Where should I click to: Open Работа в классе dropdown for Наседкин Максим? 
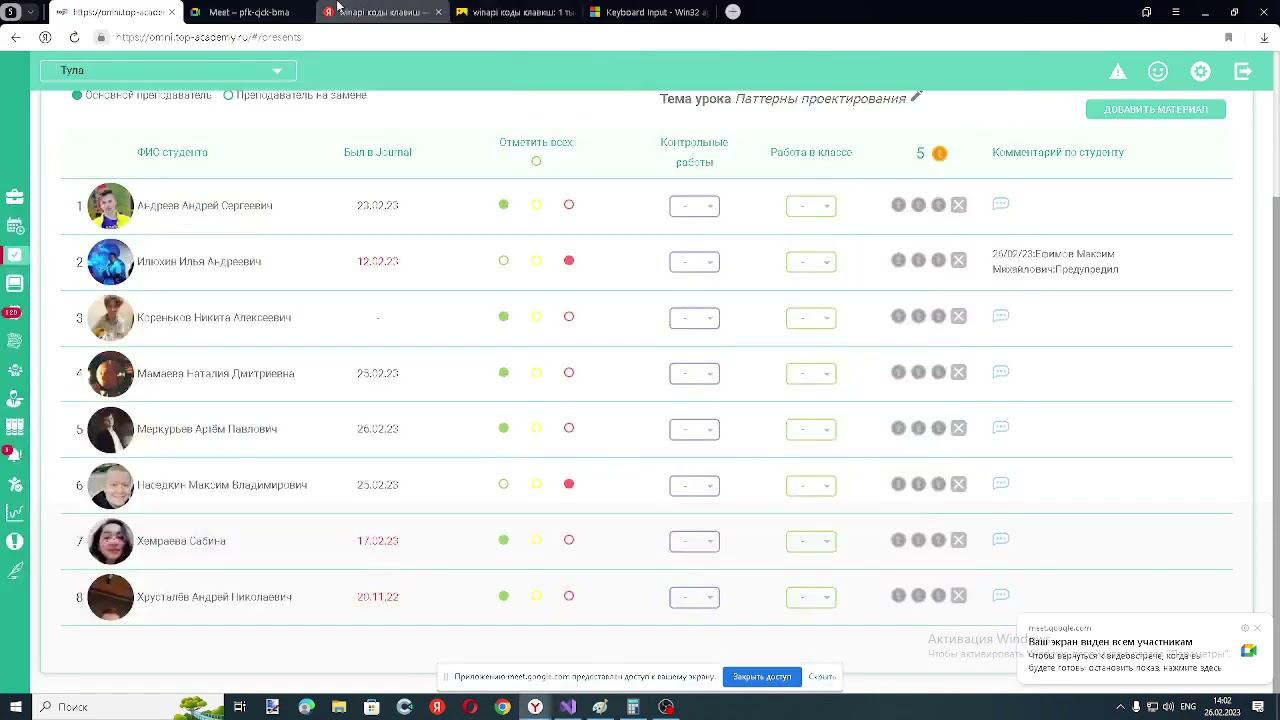(811, 485)
